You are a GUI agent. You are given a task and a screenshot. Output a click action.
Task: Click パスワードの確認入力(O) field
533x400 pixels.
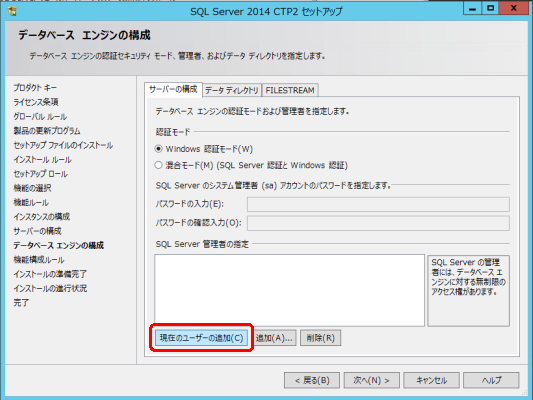click(x=378, y=223)
